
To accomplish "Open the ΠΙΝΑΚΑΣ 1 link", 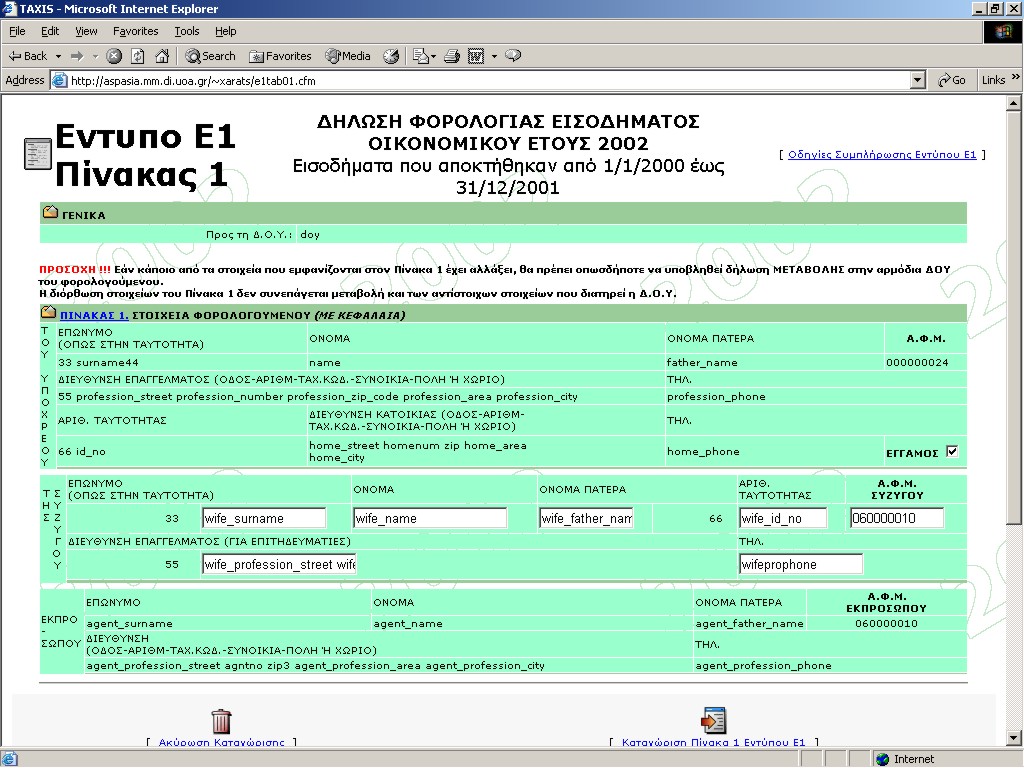I will pyautogui.click(x=94, y=315).
